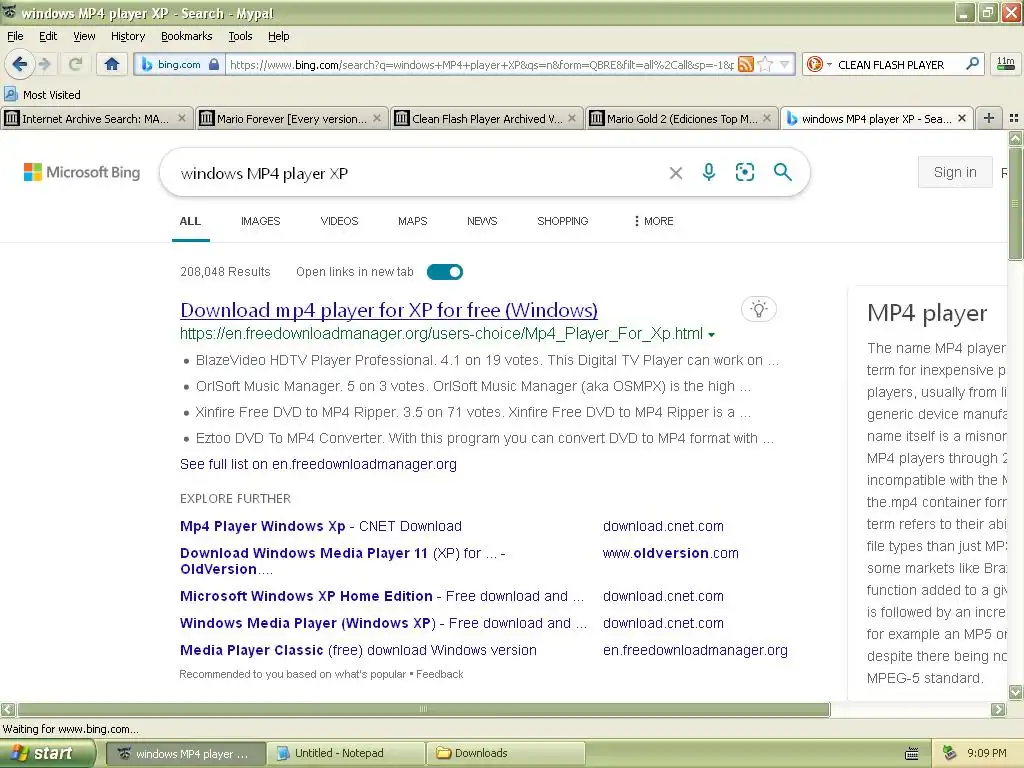The height and width of the screenshot is (768, 1024).
Task: Click the Microsoft Bing logo
Action: [82, 172]
